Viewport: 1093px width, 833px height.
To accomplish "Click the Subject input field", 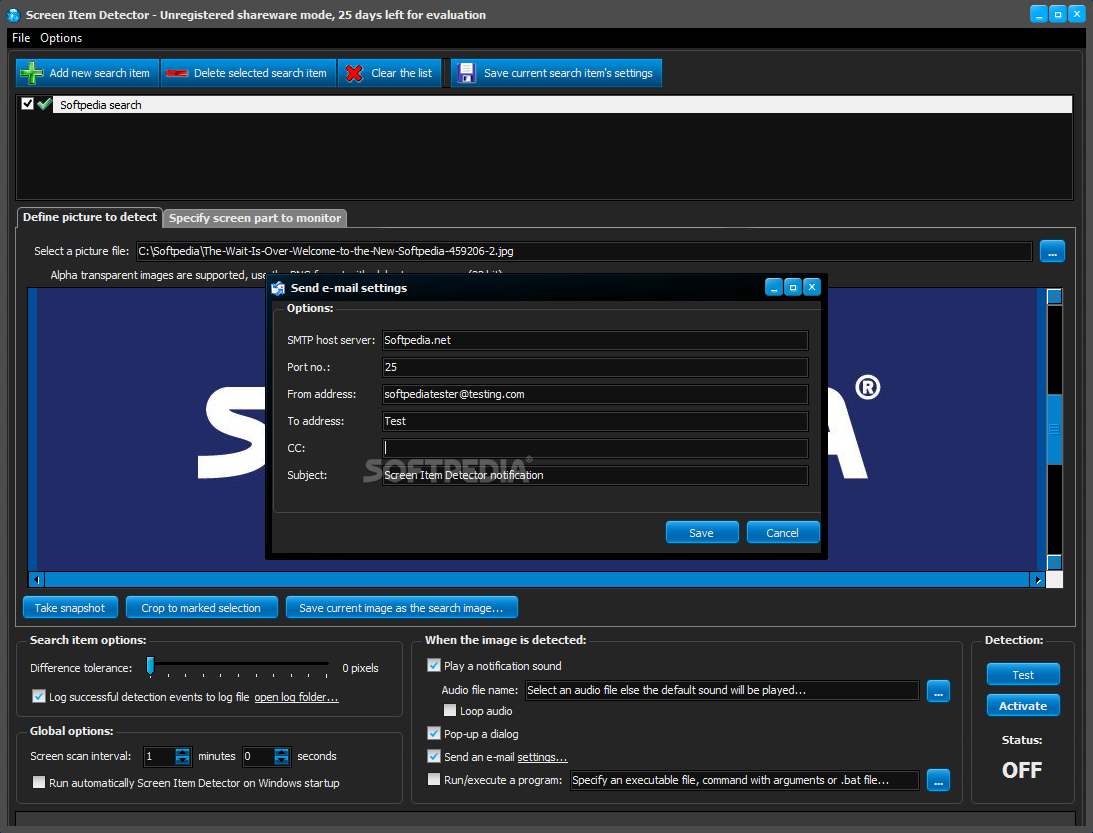I will click(x=595, y=475).
